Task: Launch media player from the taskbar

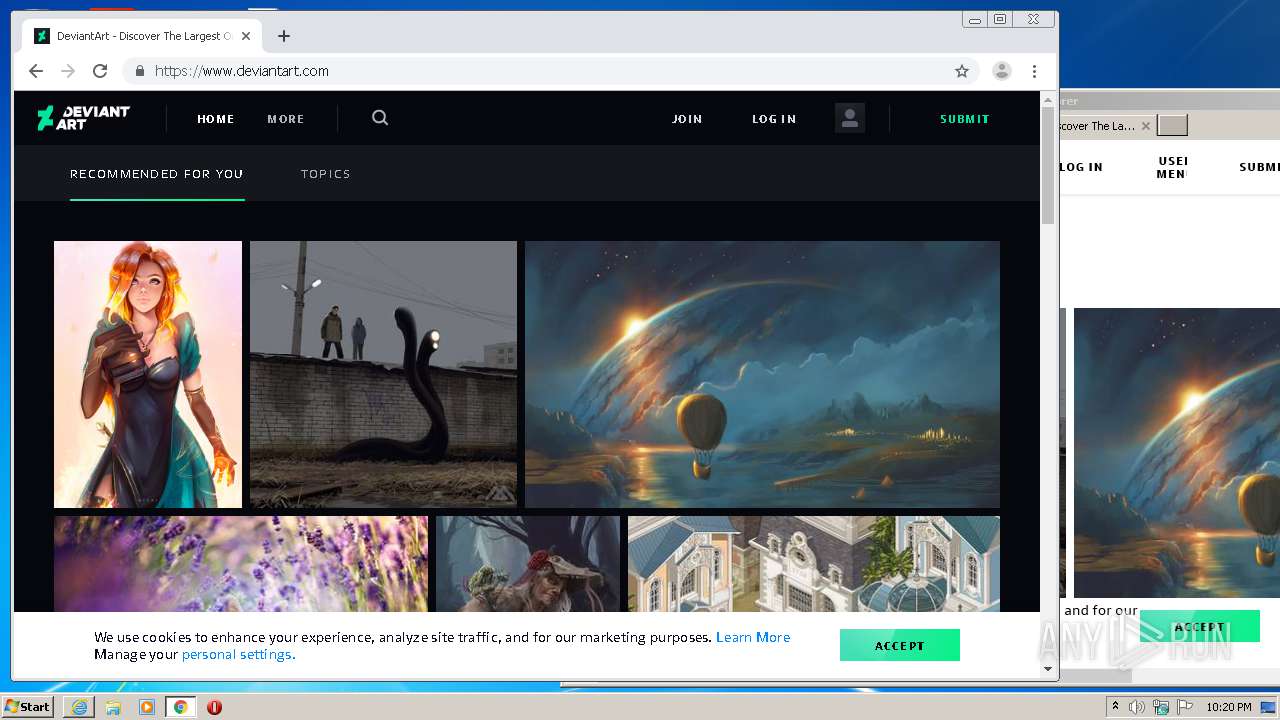Action: click(x=147, y=707)
